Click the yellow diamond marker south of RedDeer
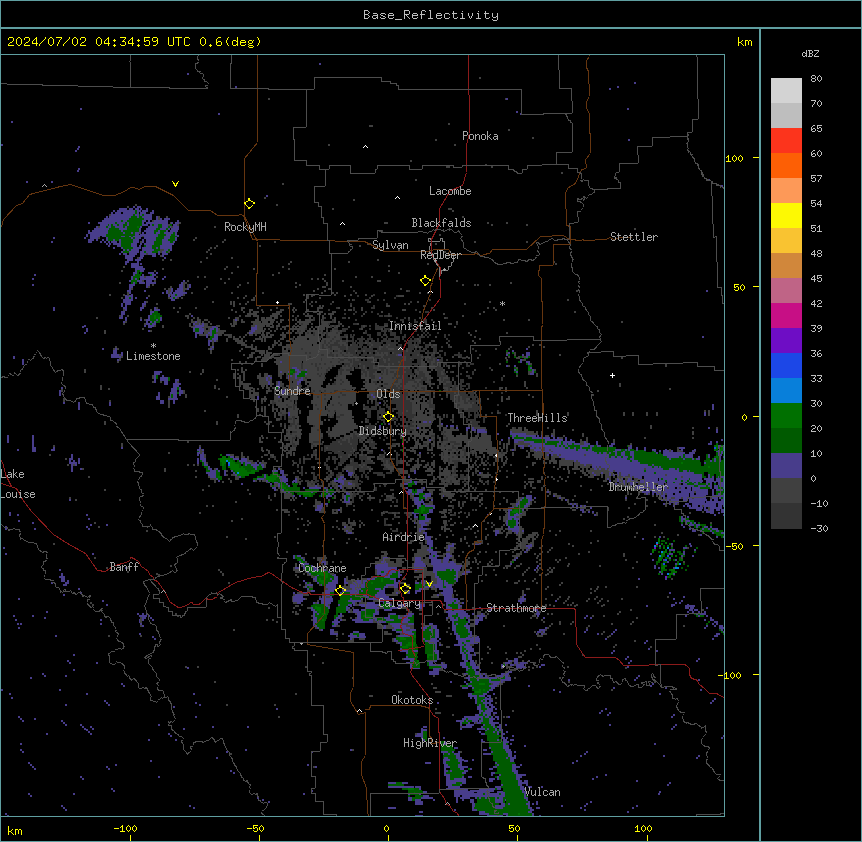Screen dimensions: 862x842 coord(425,281)
